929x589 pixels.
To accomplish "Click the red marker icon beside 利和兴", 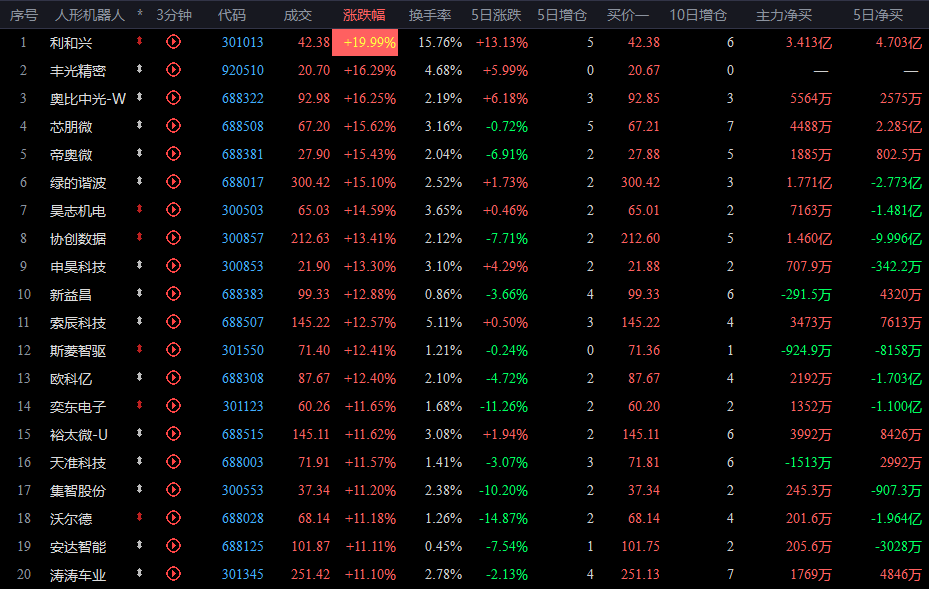I will click(139, 41).
